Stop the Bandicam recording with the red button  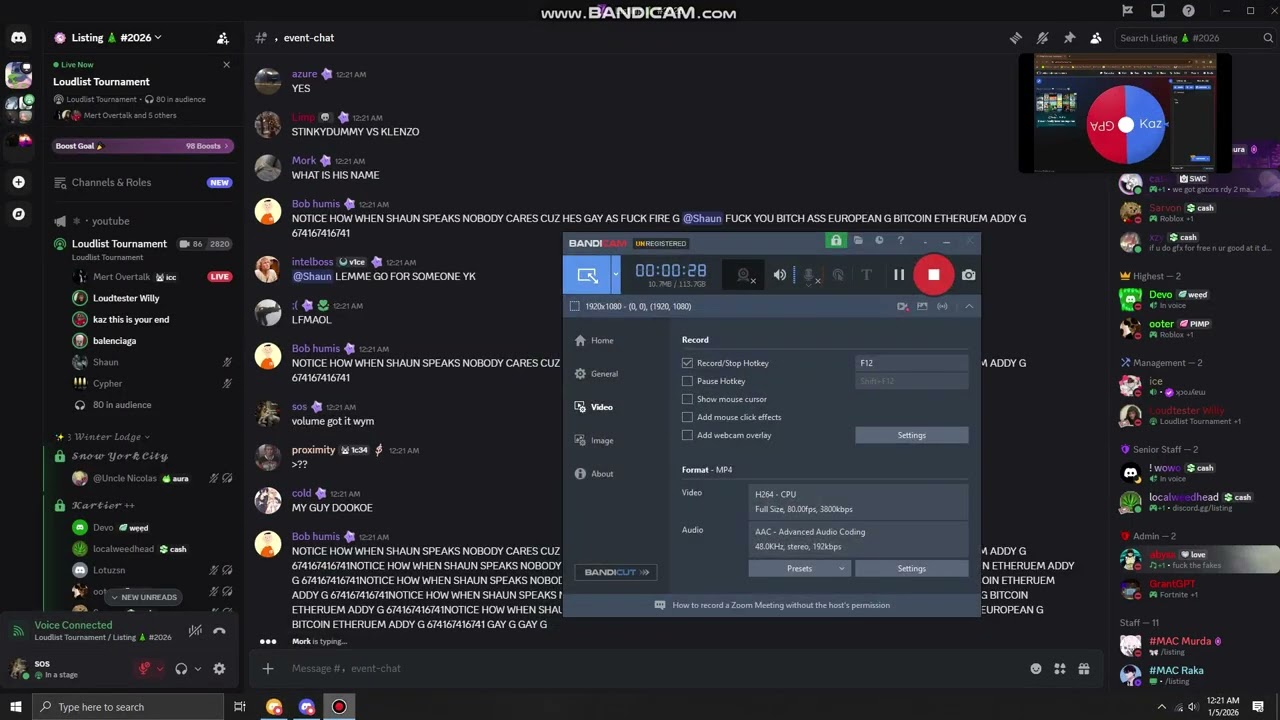[933, 275]
